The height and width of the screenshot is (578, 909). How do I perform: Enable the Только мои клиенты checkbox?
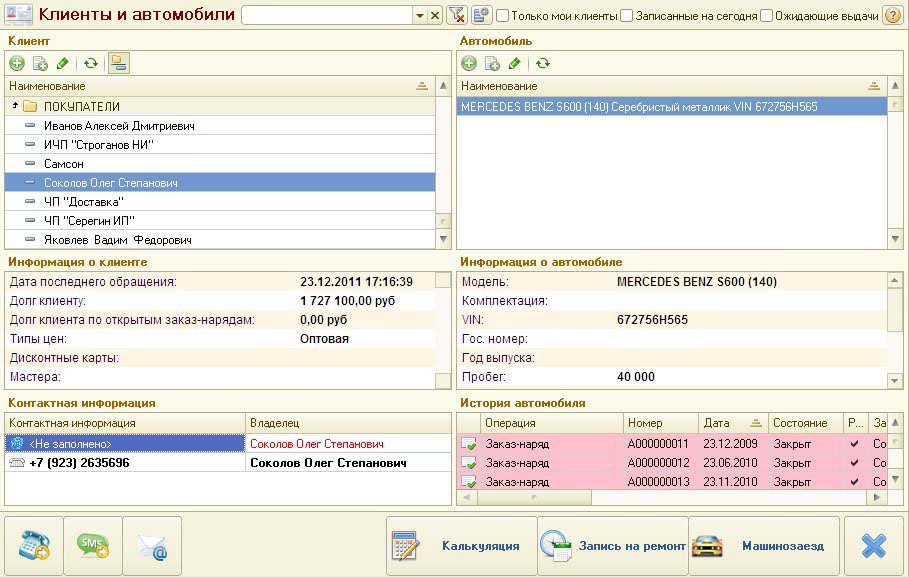[x=503, y=16]
